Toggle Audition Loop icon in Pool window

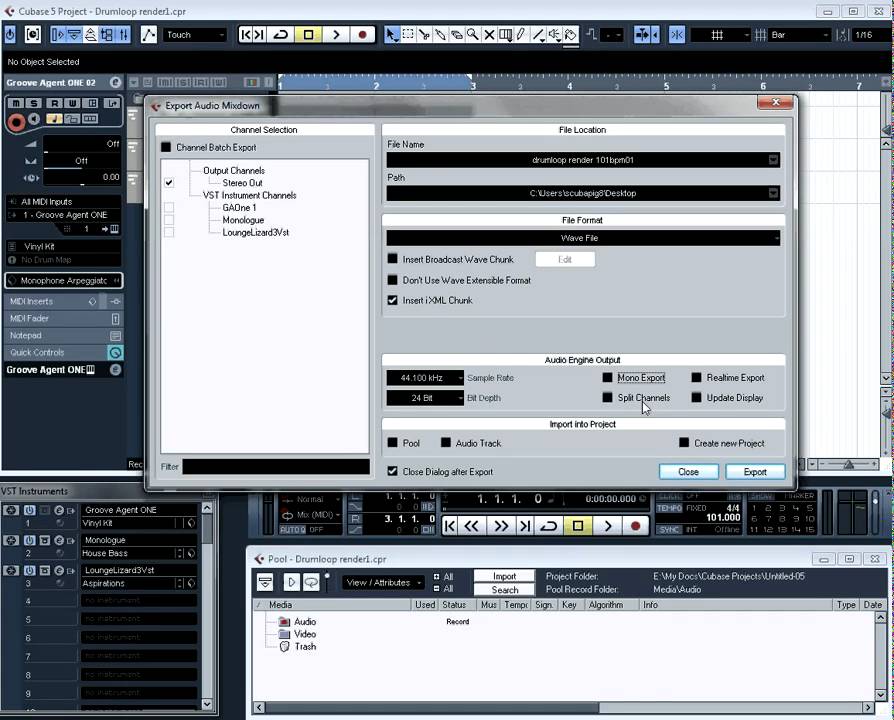coord(311,582)
